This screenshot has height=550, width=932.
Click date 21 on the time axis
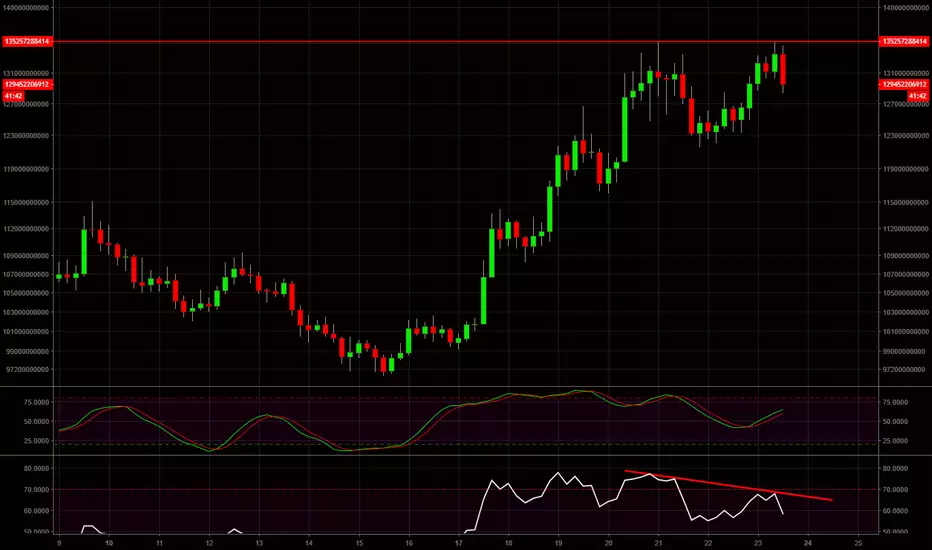point(658,543)
